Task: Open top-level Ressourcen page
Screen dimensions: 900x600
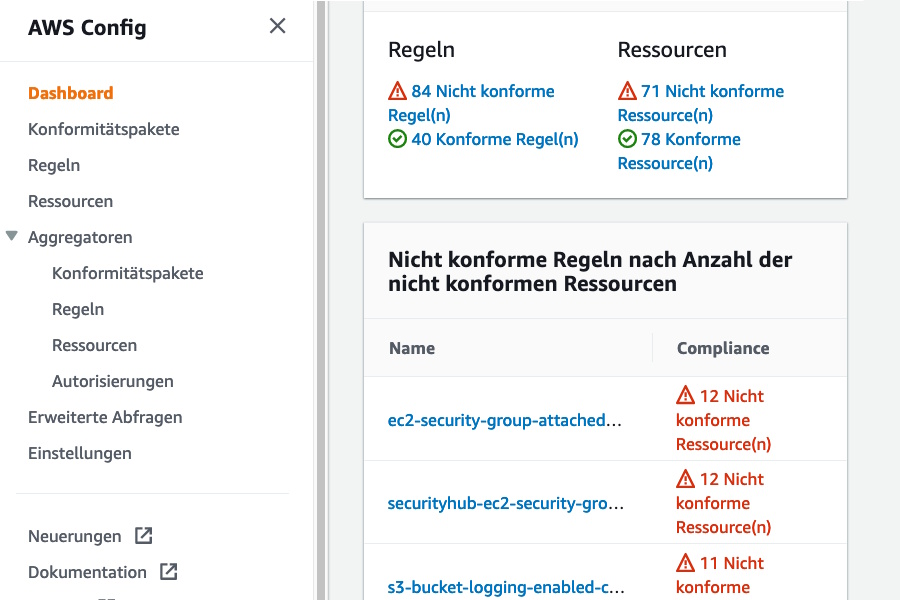Action: pos(71,202)
